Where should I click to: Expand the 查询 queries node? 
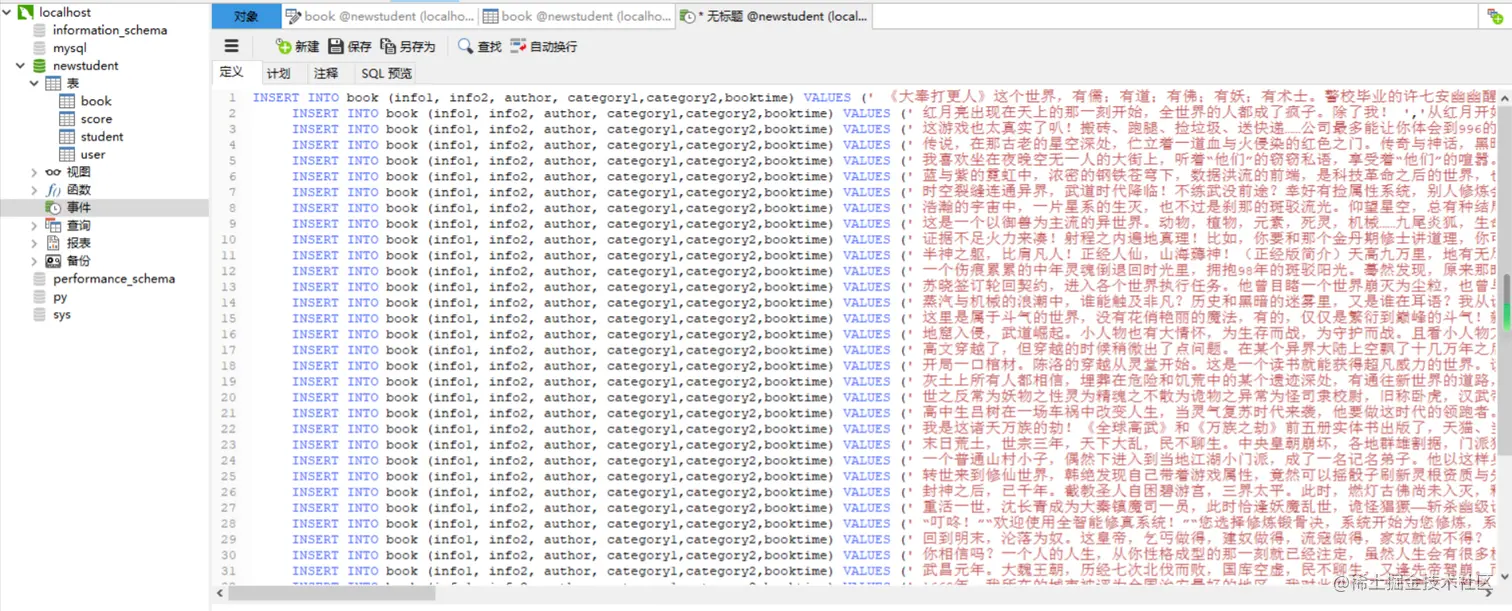(x=34, y=226)
